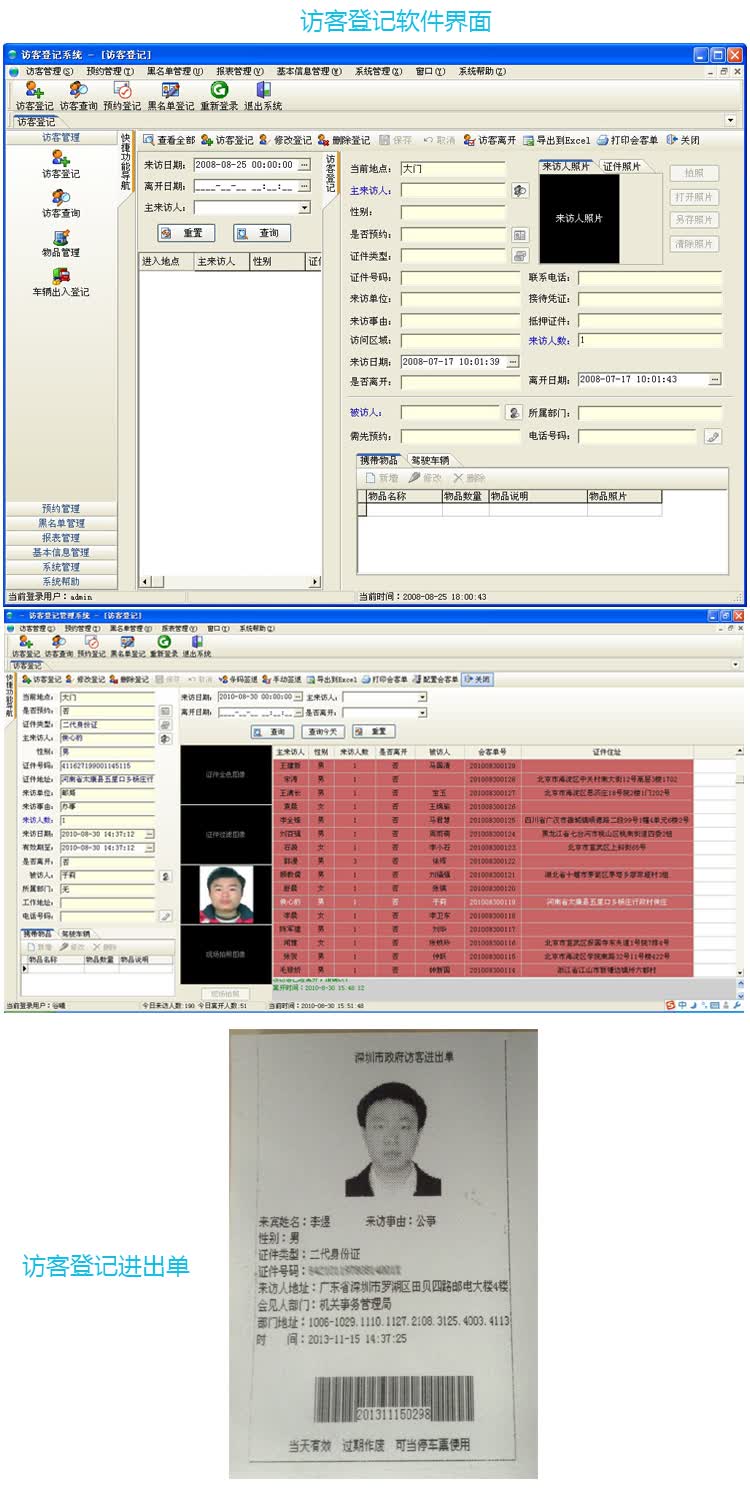The width and height of the screenshot is (750, 1500).
Task: Click 修改登记 in upper window's action toolbar
Action: (286, 141)
